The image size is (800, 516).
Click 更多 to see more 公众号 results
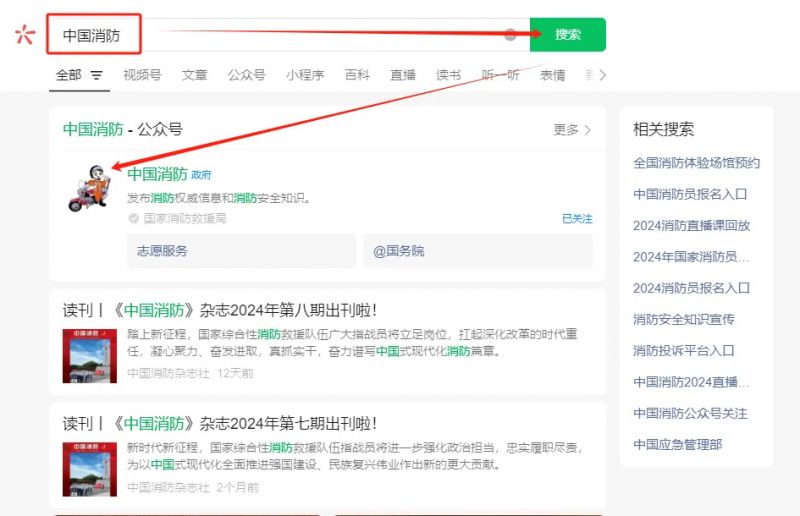(572, 130)
